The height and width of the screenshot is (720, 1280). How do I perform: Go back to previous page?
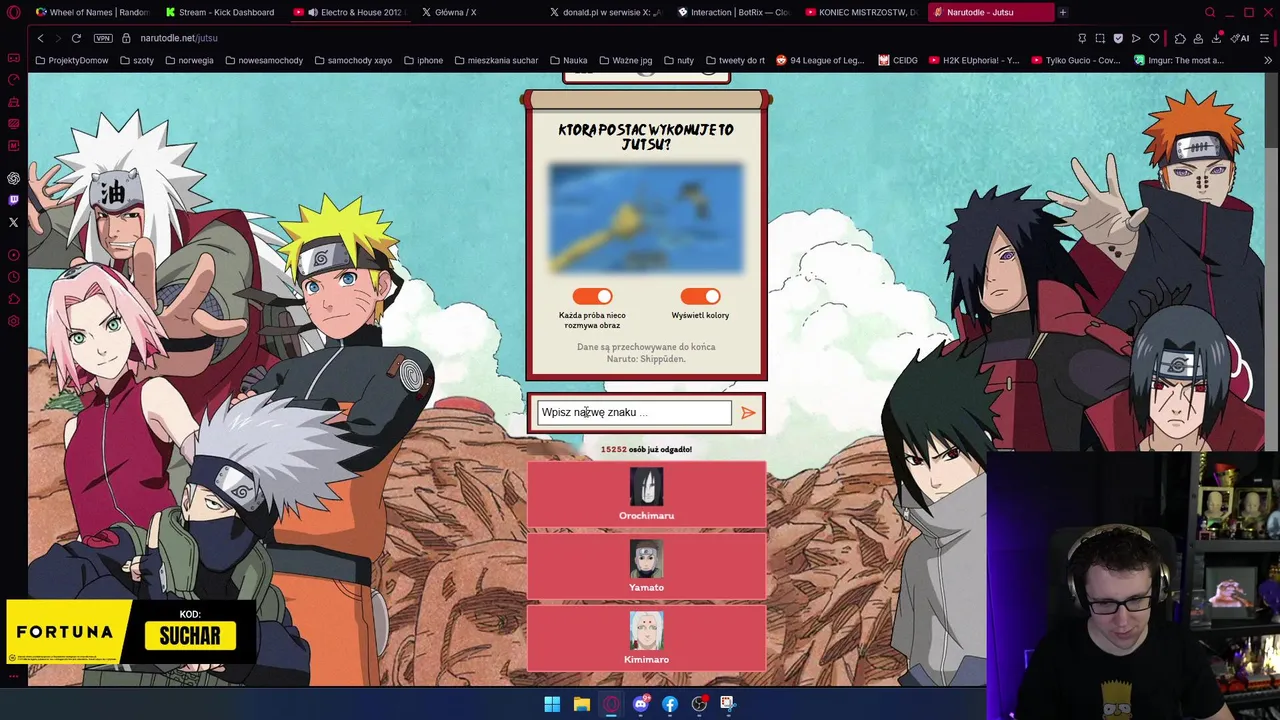click(40, 38)
